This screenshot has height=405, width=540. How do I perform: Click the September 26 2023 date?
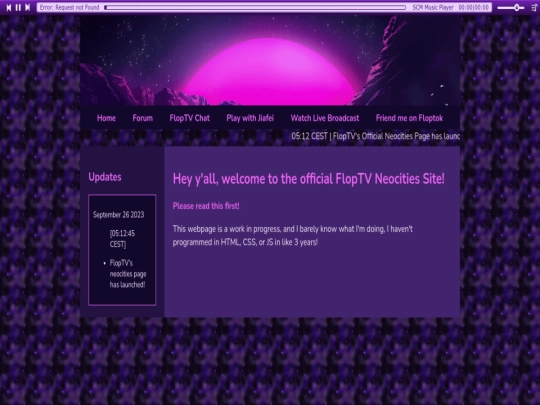click(118, 215)
